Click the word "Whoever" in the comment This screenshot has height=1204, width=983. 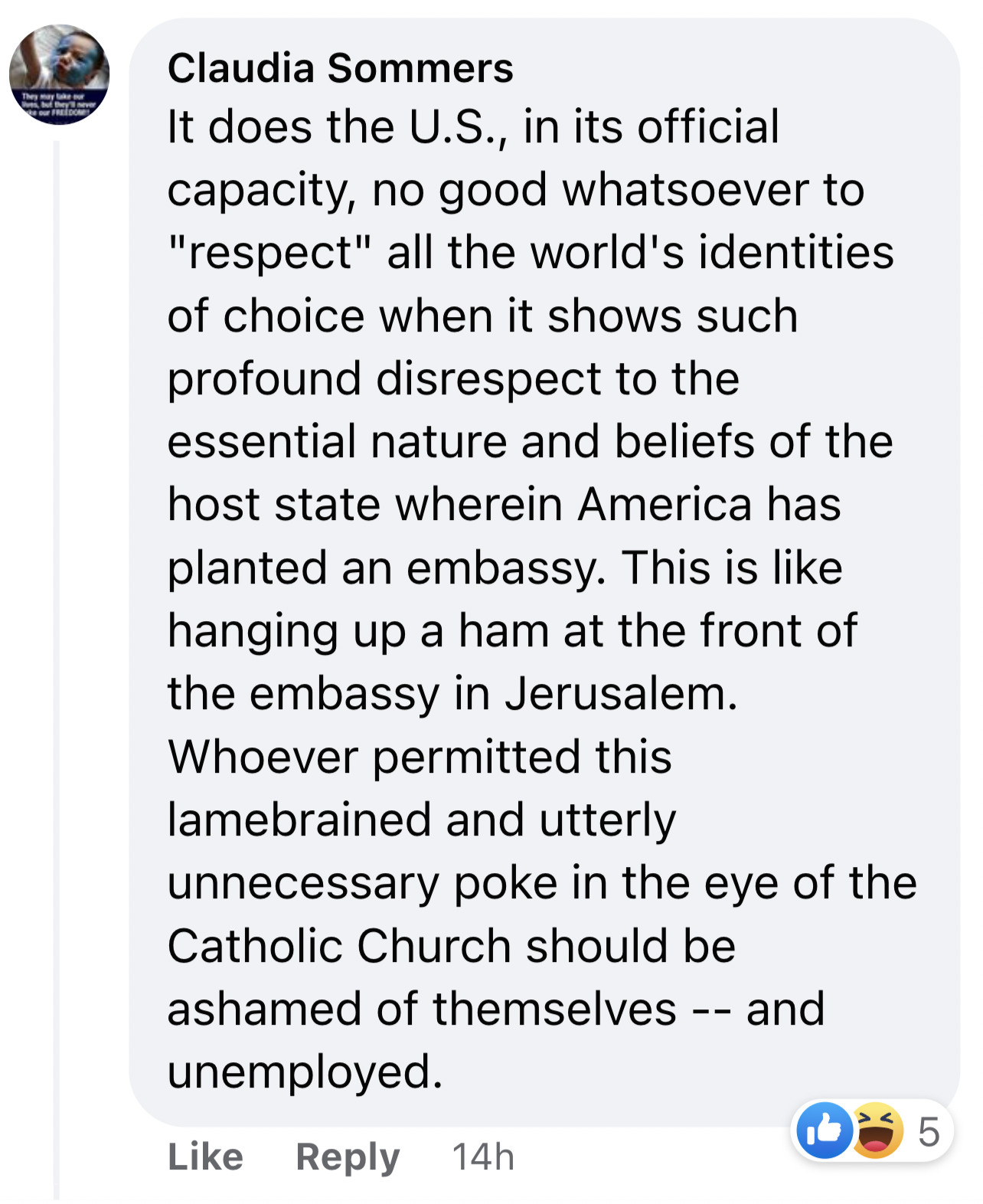263,757
